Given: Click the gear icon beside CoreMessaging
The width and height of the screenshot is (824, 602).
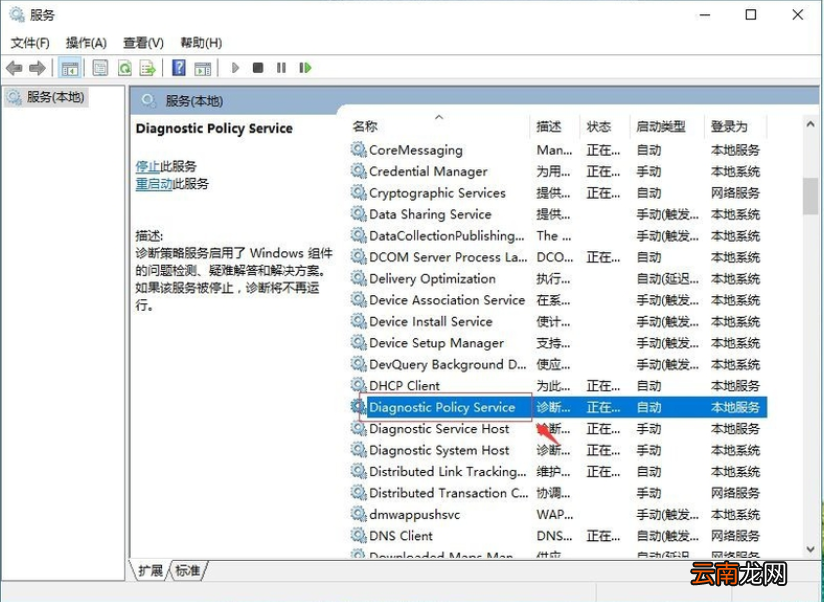Looking at the screenshot, I should pos(358,150).
